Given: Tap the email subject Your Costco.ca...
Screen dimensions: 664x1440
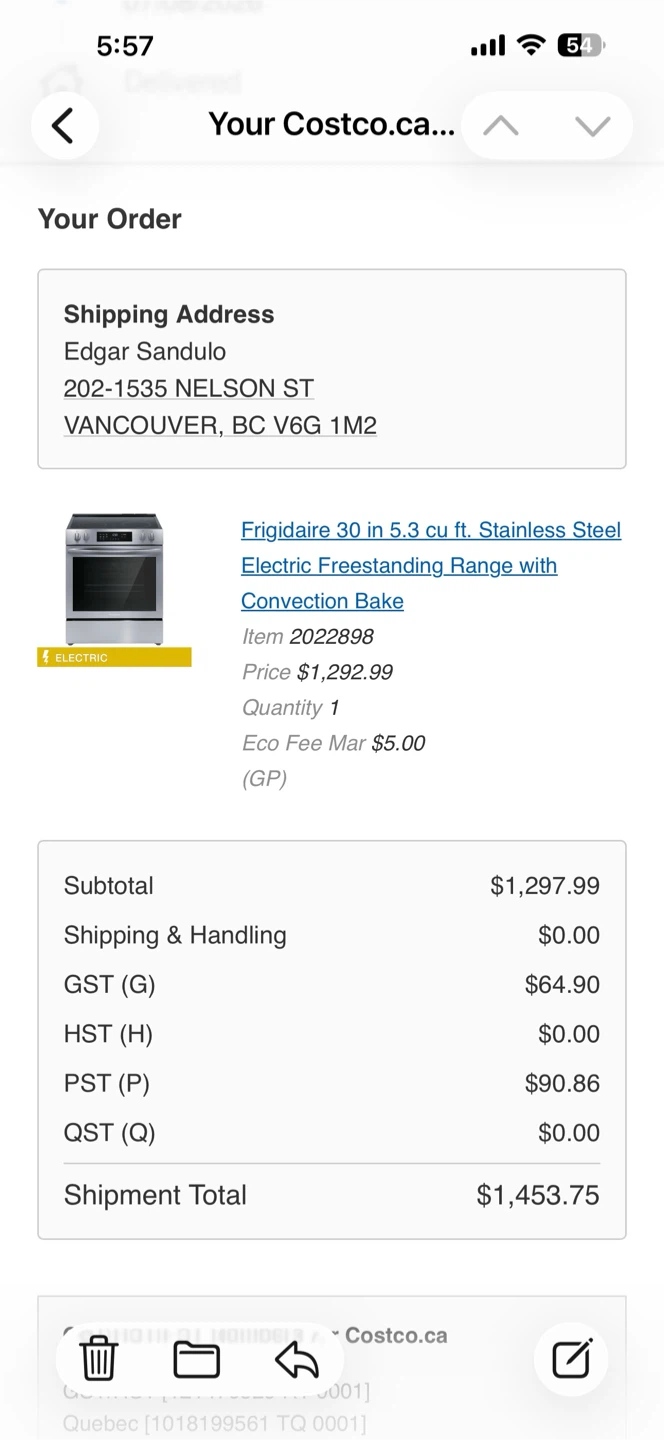Looking at the screenshot, I should pos(331,124).
